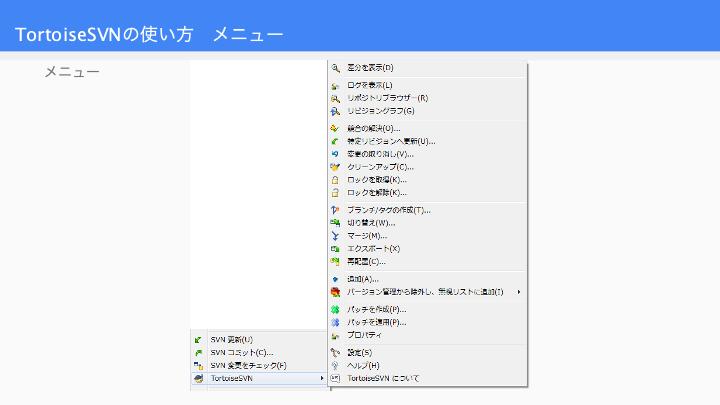Click the padlock icon beside ロックを取得(K)
This screenshot has width=720, height=405.
335,180
